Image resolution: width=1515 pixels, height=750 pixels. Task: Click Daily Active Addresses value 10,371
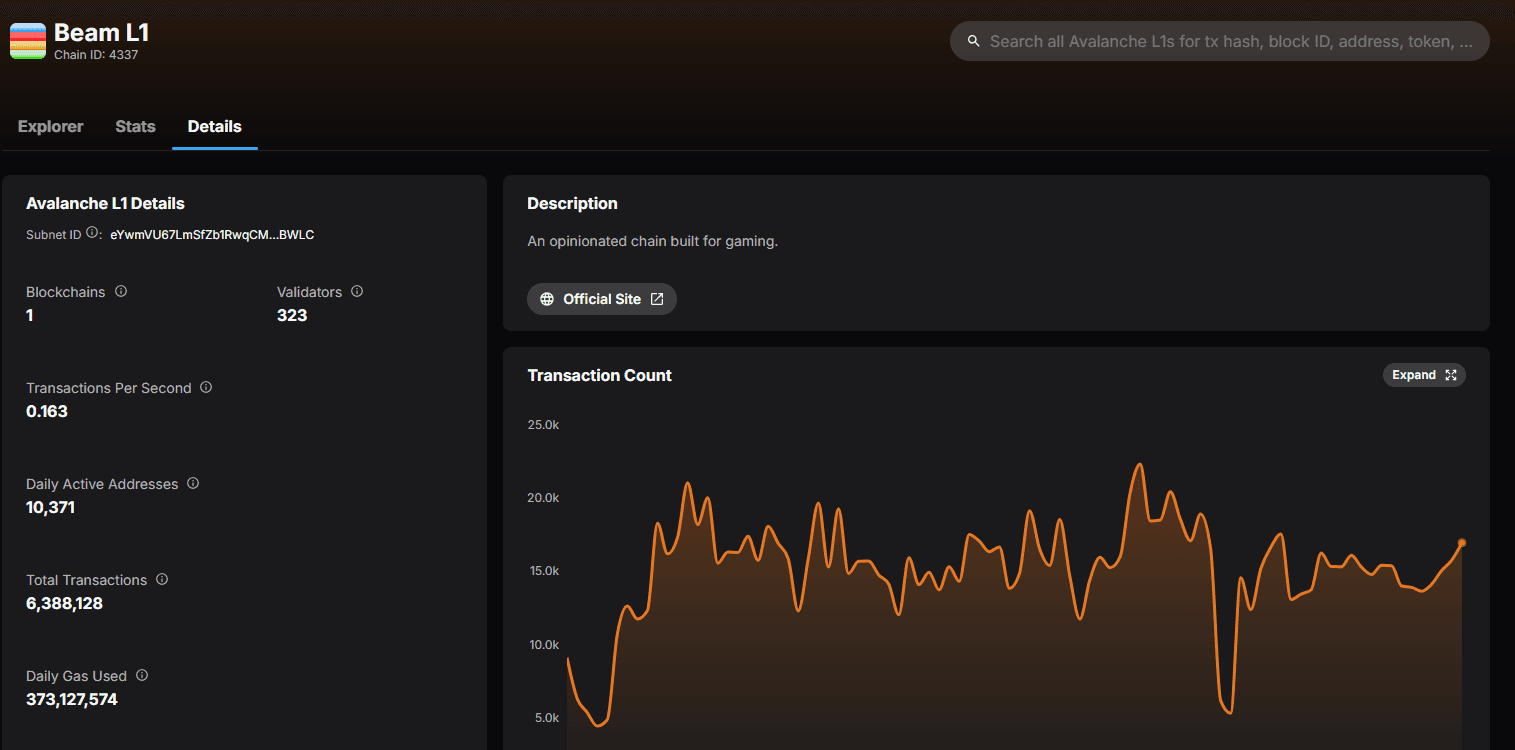(50, 508)
